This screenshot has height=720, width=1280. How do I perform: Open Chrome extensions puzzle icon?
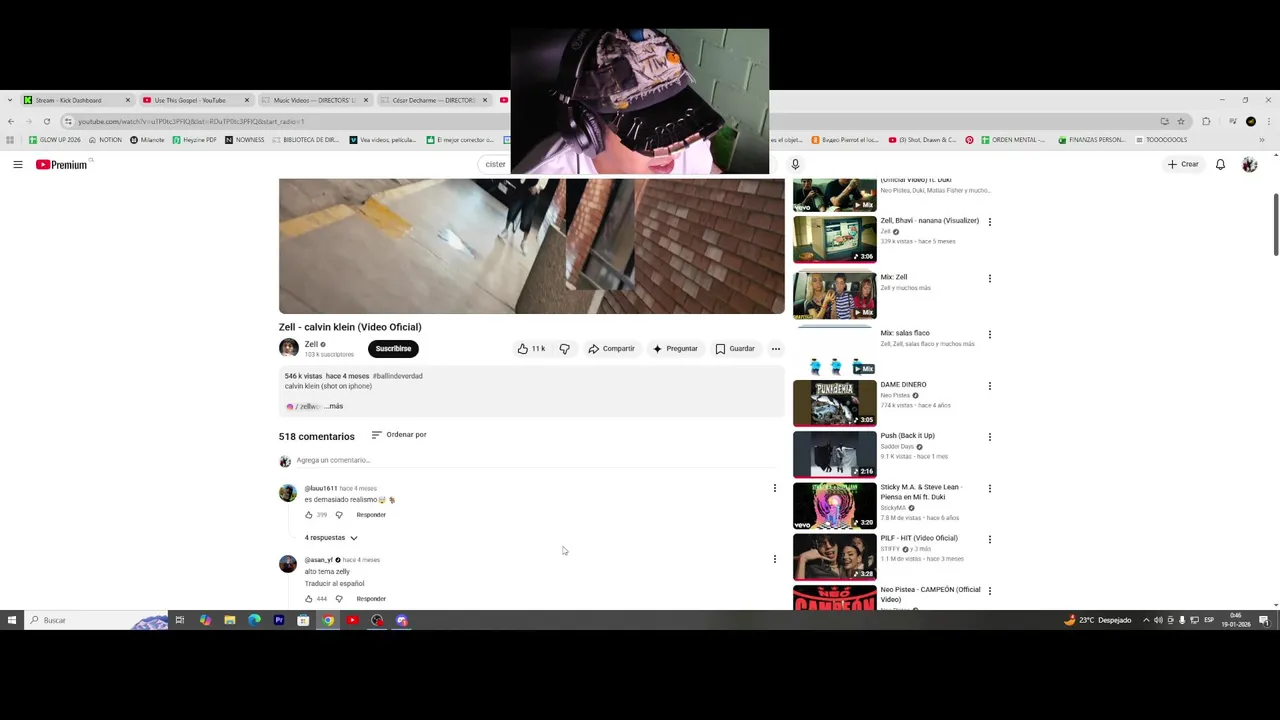pos(1206,121)
